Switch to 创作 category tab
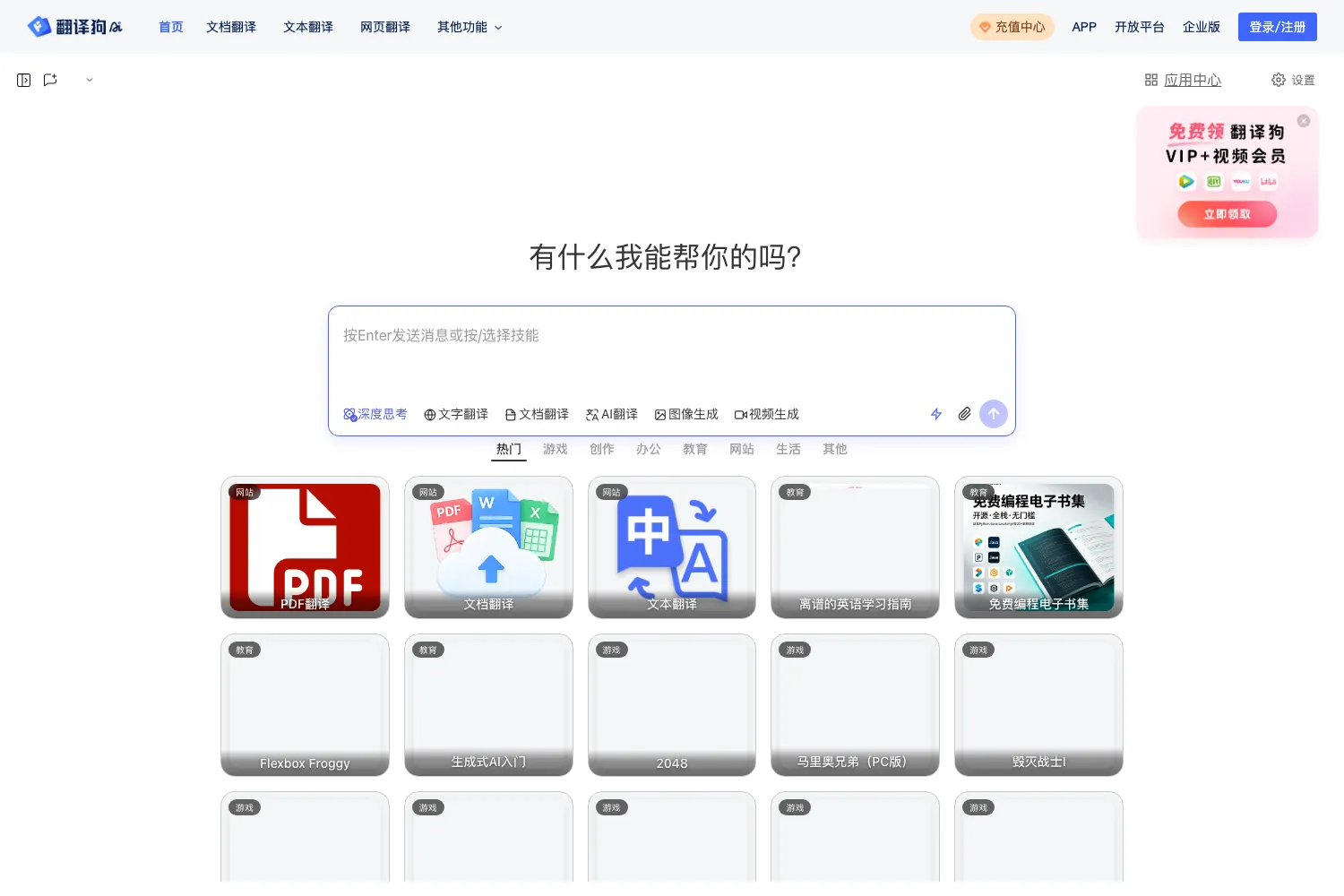1344x896 pixels. pos(602,450)
